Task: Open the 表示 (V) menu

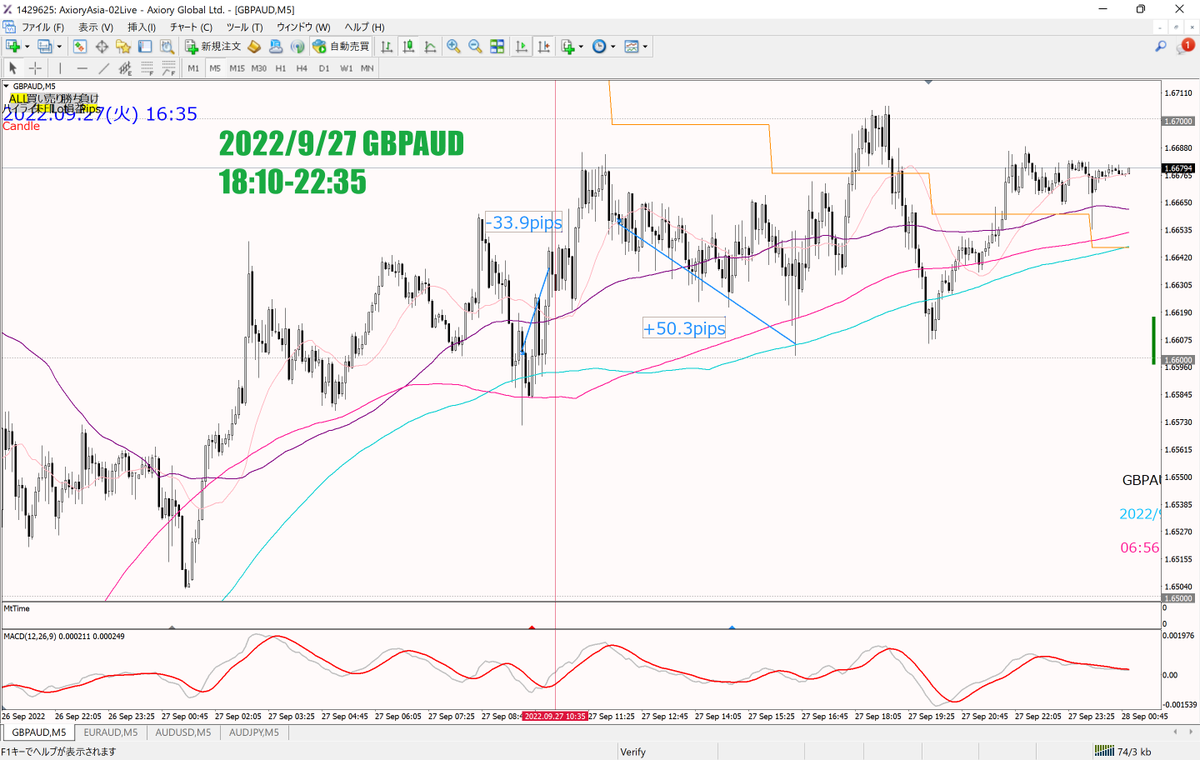Action: [x=95, y=27]
